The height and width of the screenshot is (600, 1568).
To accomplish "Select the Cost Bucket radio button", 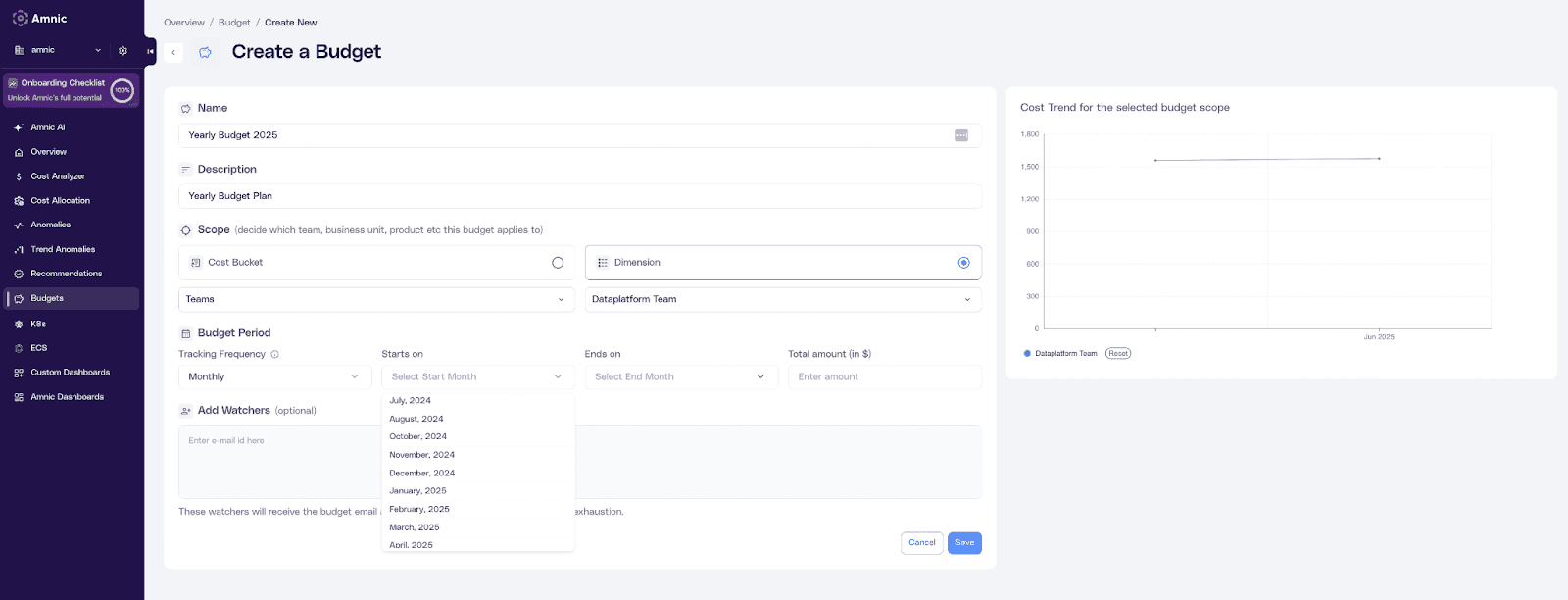I will [558, 263].
